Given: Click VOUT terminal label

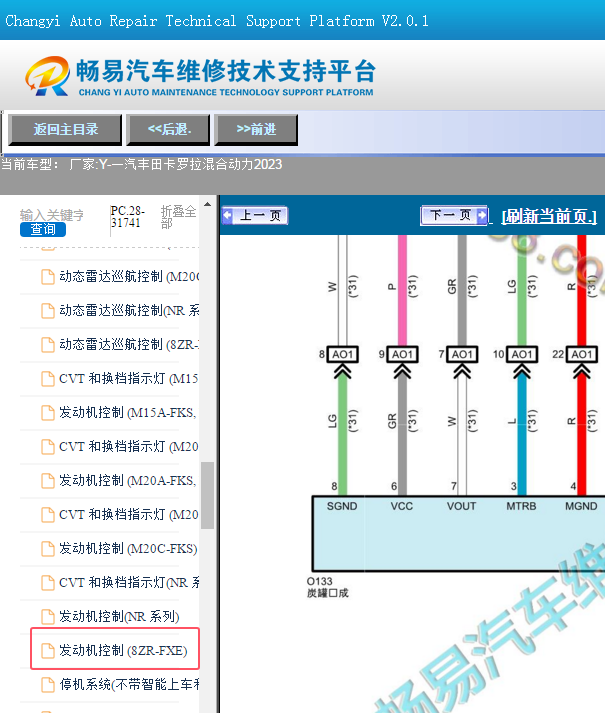Looking at the screenshot, I should coord(461,506).
